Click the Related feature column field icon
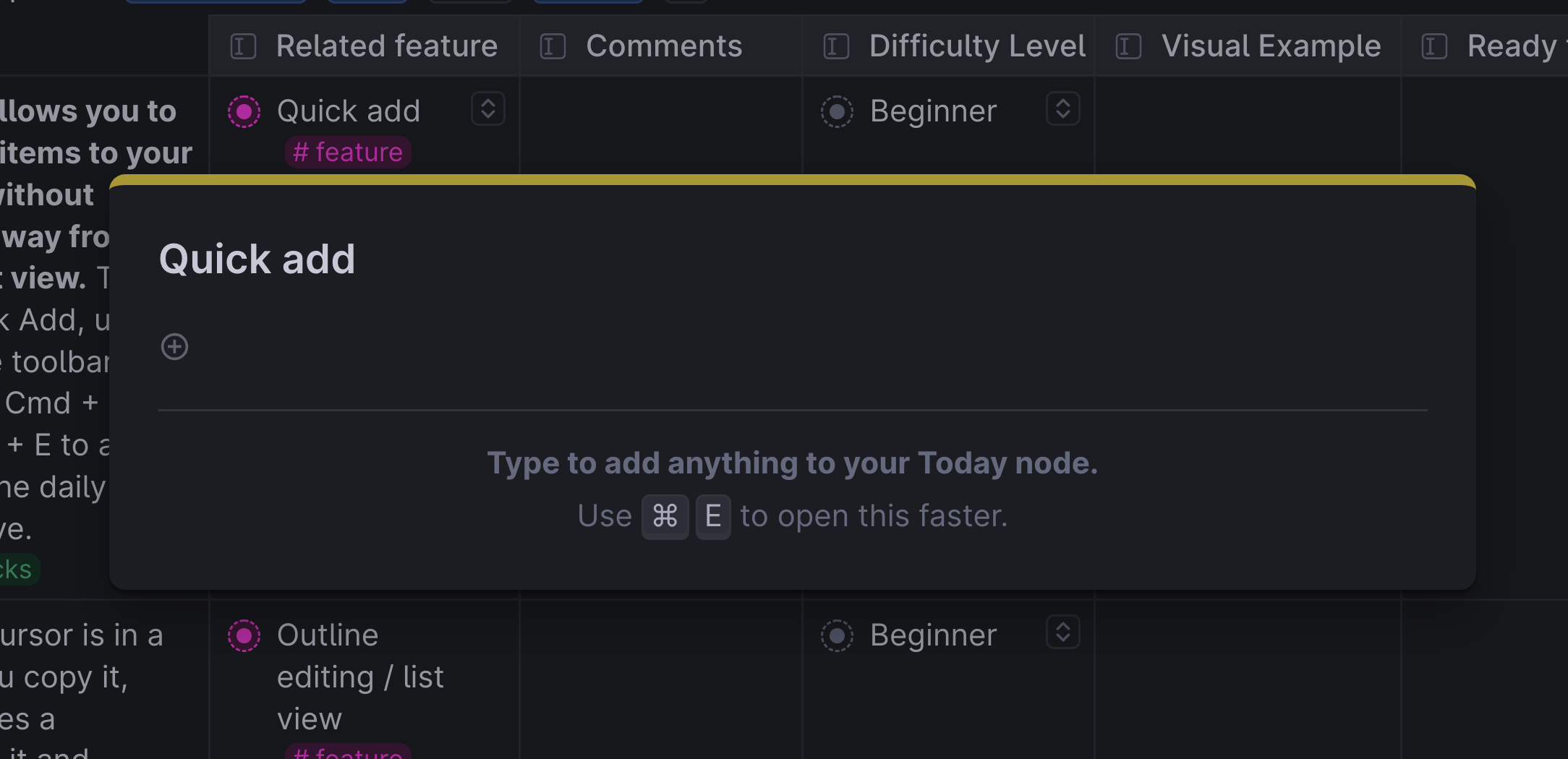 [x=243, y=46]
